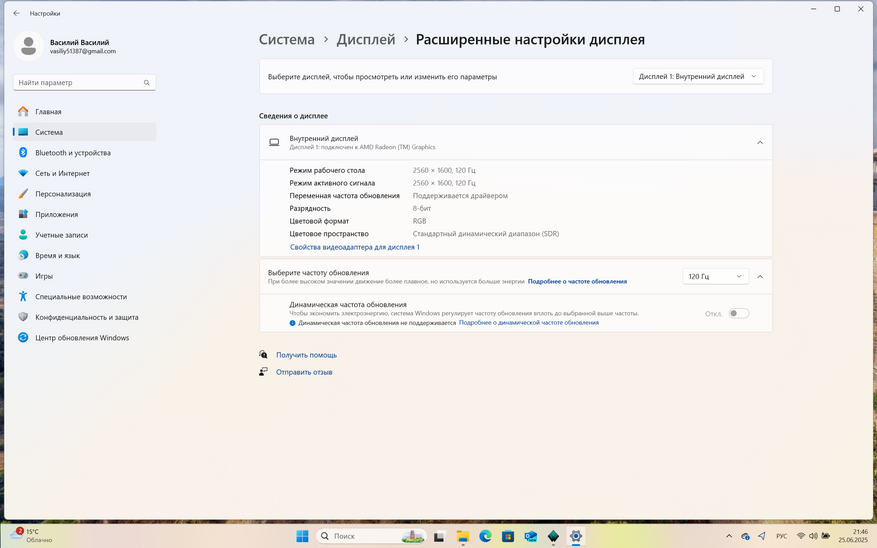This screenshot has width=877, height=548.
Task: Click the info icon near dynamic refresh note
Action: (293, 323)
